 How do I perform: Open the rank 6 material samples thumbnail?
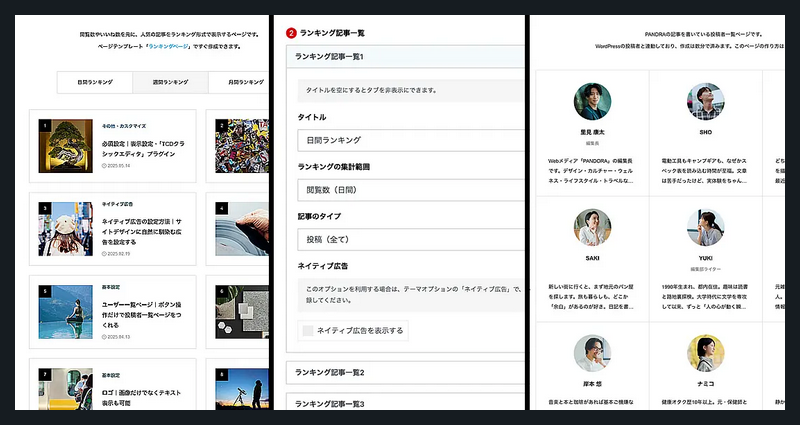[x=242, y=312]
